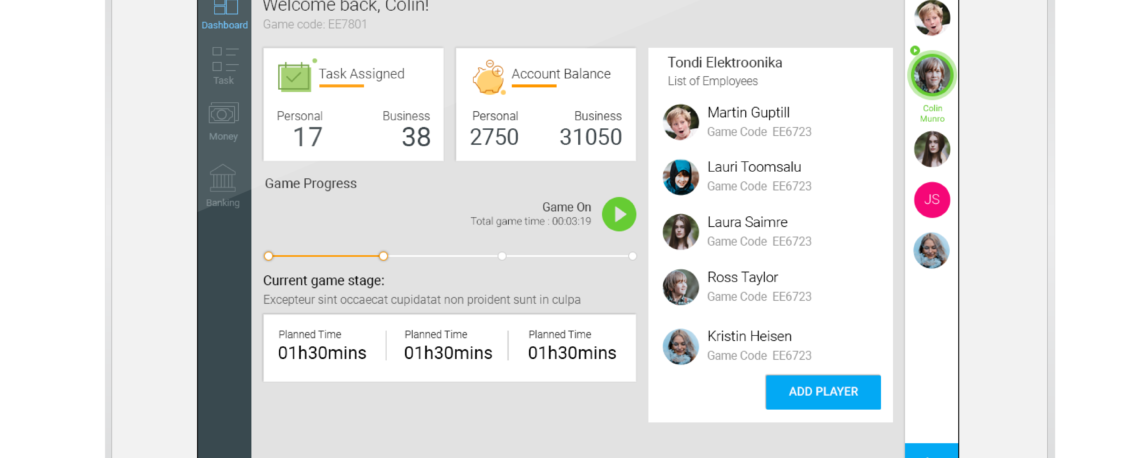Click the ADD PLAYER button

pyautogui.click(x=822, y=392)
